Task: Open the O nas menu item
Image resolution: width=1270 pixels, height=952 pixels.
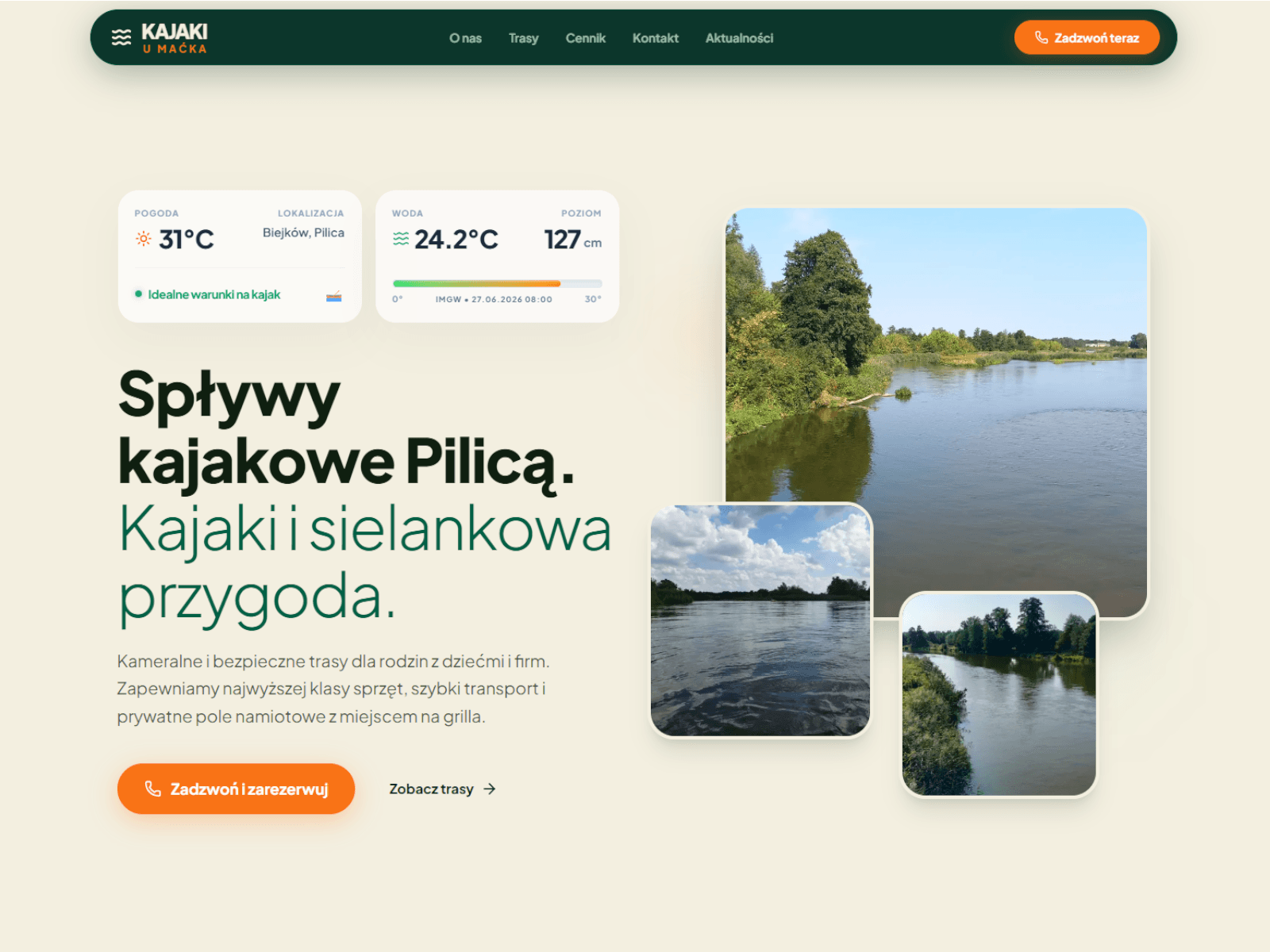Action: (465, 38)
